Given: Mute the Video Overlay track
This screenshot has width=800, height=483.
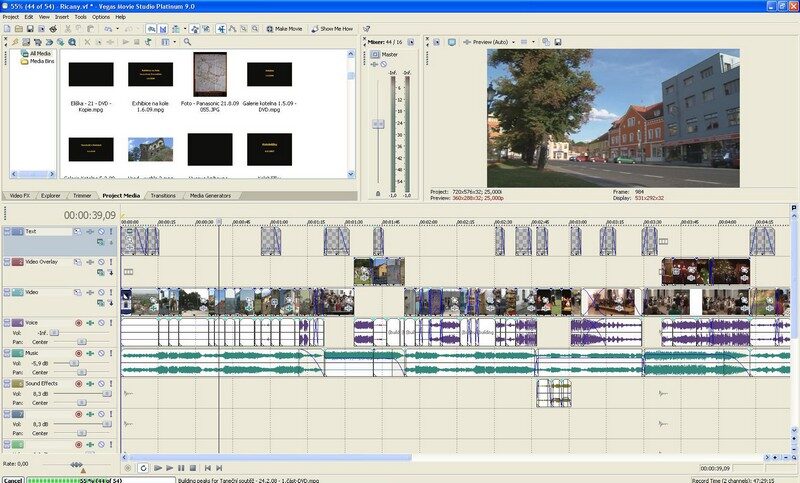Looking at the screenshot, I should [101, 261].
